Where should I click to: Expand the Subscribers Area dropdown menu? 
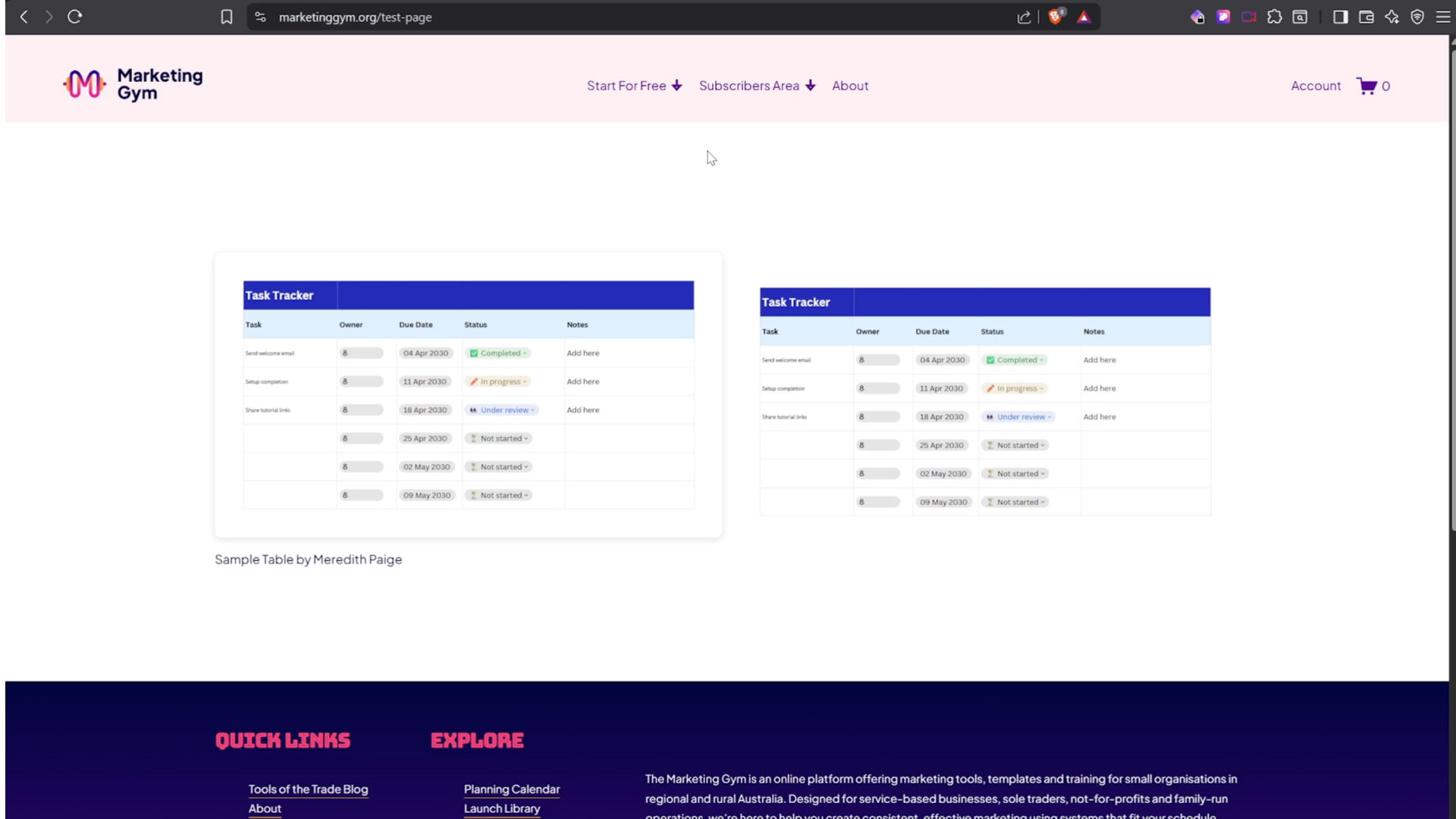coord(757,86)
